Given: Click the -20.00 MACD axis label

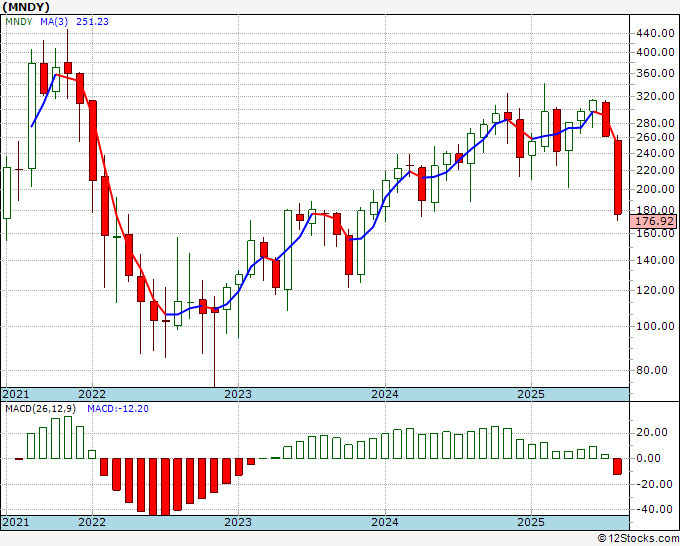Looking at the screenshot, I should [x=655, y=484].
